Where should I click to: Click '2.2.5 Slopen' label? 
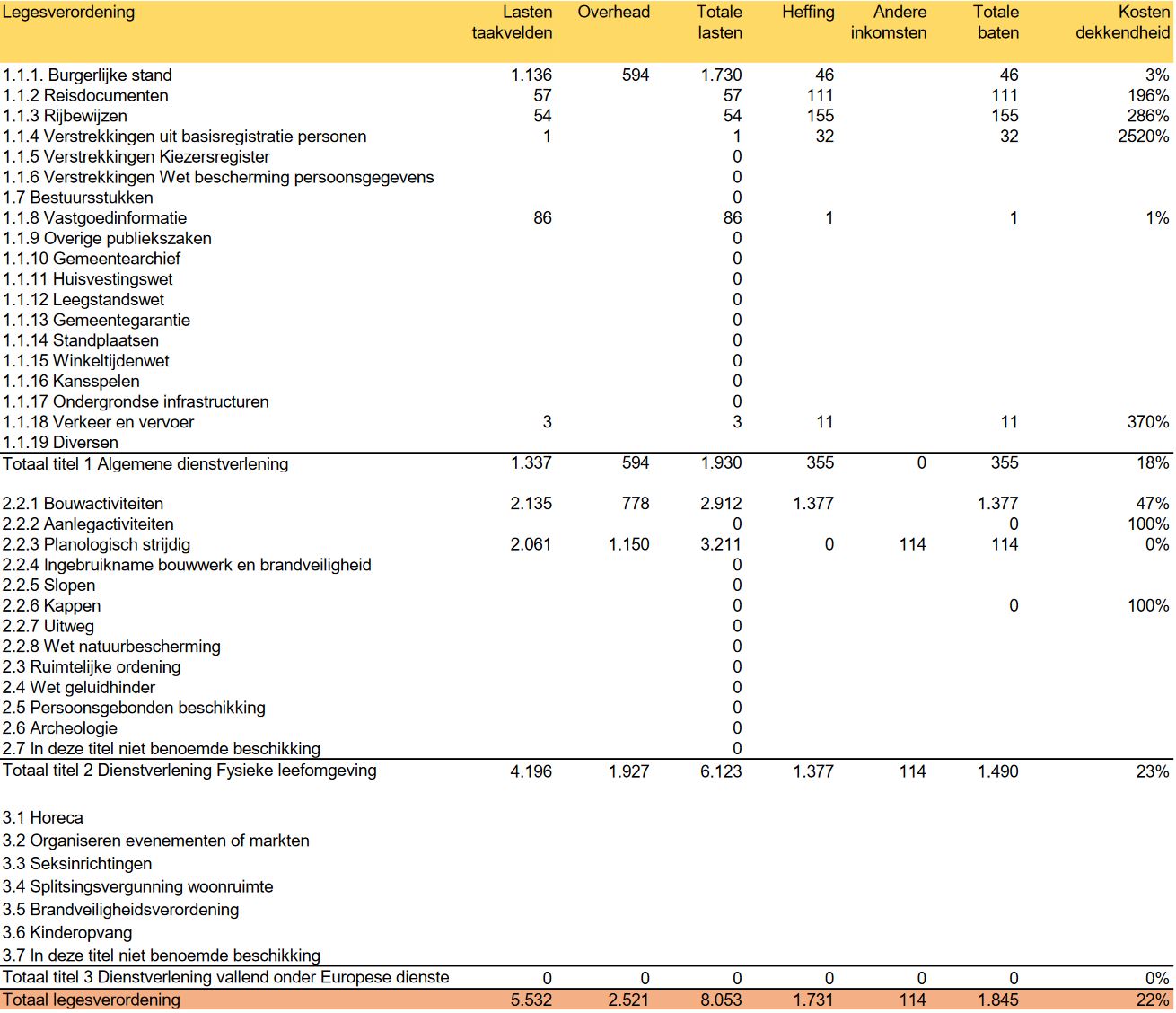click(48, 586)
